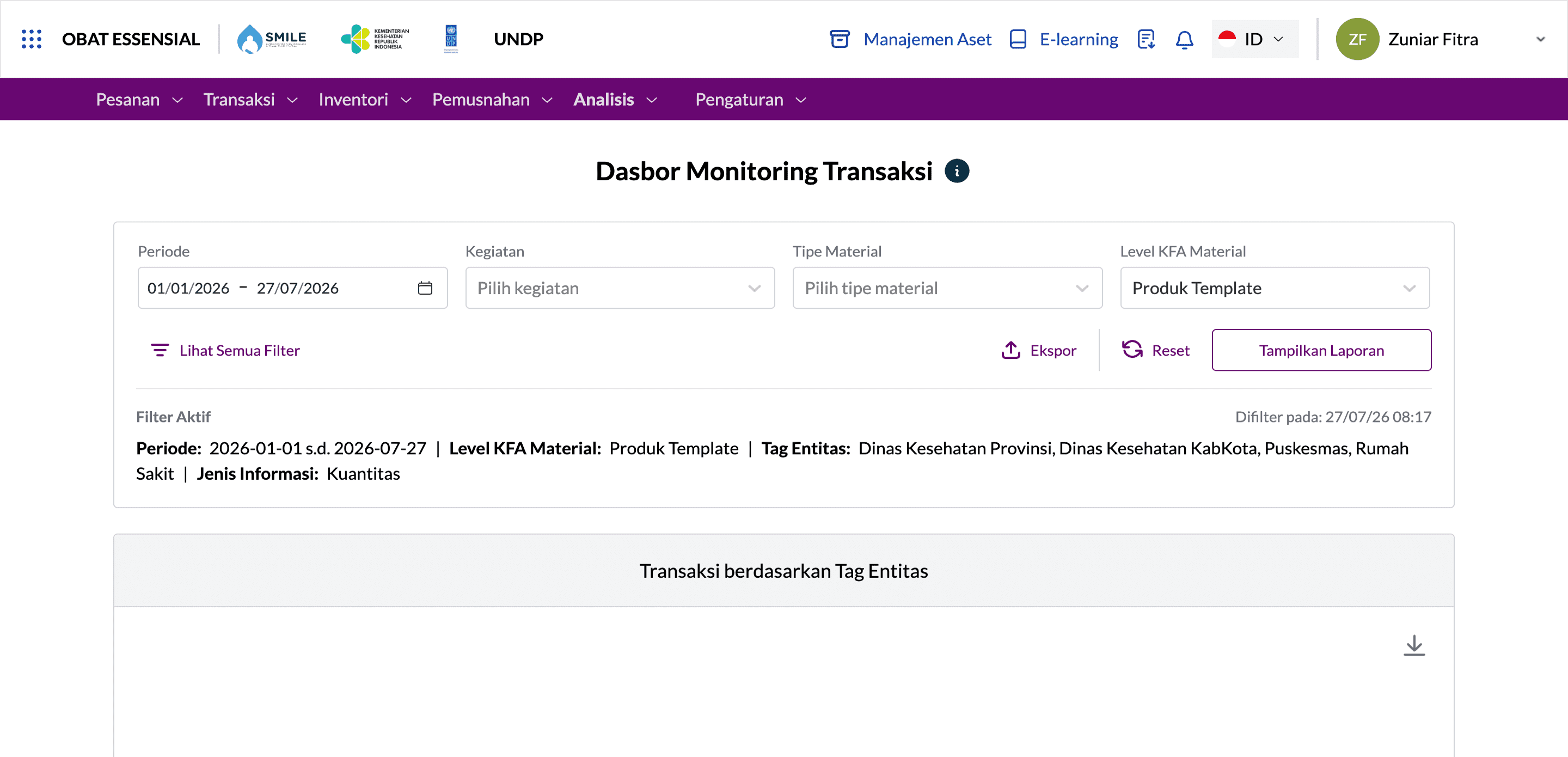This screenshot has height=757, width=1568.
Task: Click the Level KFA Material field label
Action: tap(1183, 251)
